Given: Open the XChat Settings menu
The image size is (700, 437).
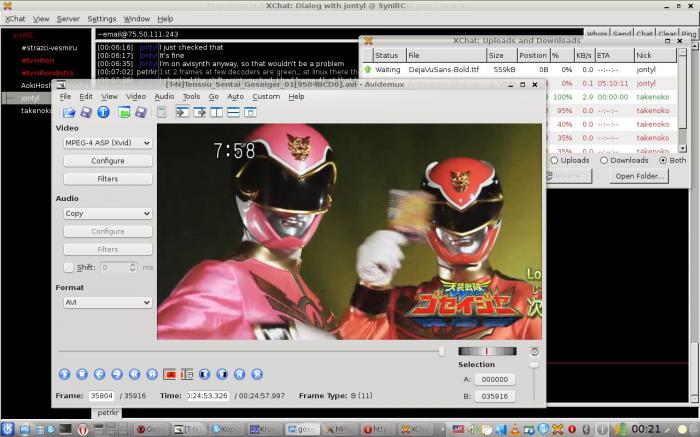Looking at the screenshot, I should tap(101, 19).
